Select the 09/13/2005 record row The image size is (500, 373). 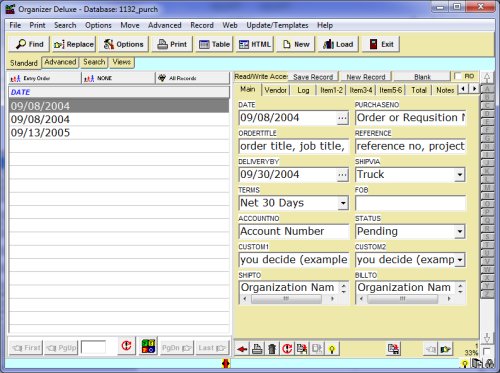click(119, 133)
